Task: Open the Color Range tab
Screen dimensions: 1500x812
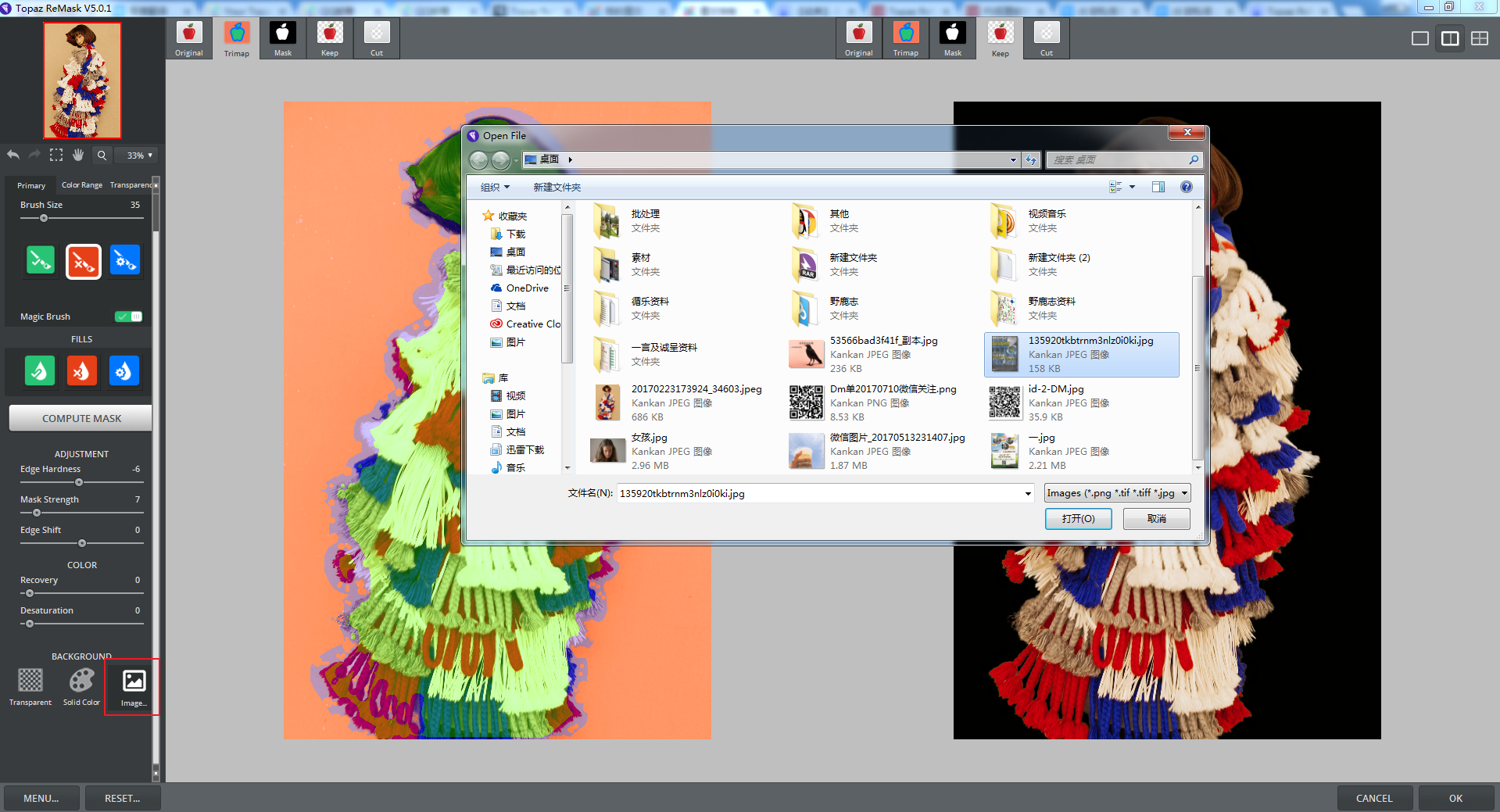Action: pyautogui.click(x=82, y=185)
